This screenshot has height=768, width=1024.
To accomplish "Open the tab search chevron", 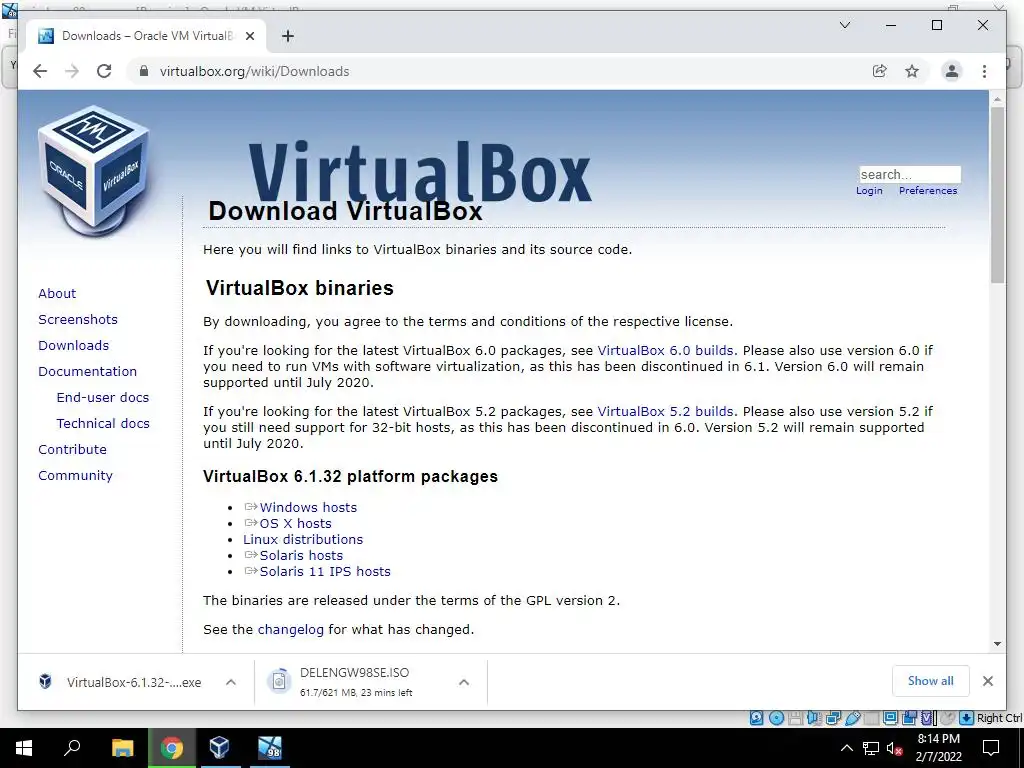I will point(844,25).
